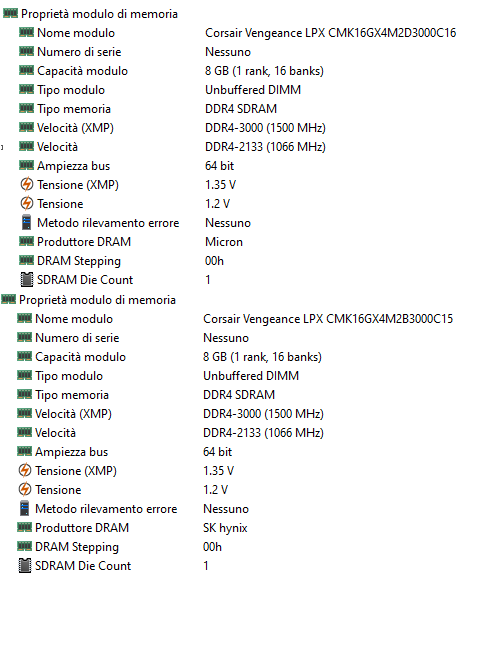This screenshot has height=648, width=482.
Task: Click the Produttore DRAM icon next to Micron
Action: coord(26,241)
